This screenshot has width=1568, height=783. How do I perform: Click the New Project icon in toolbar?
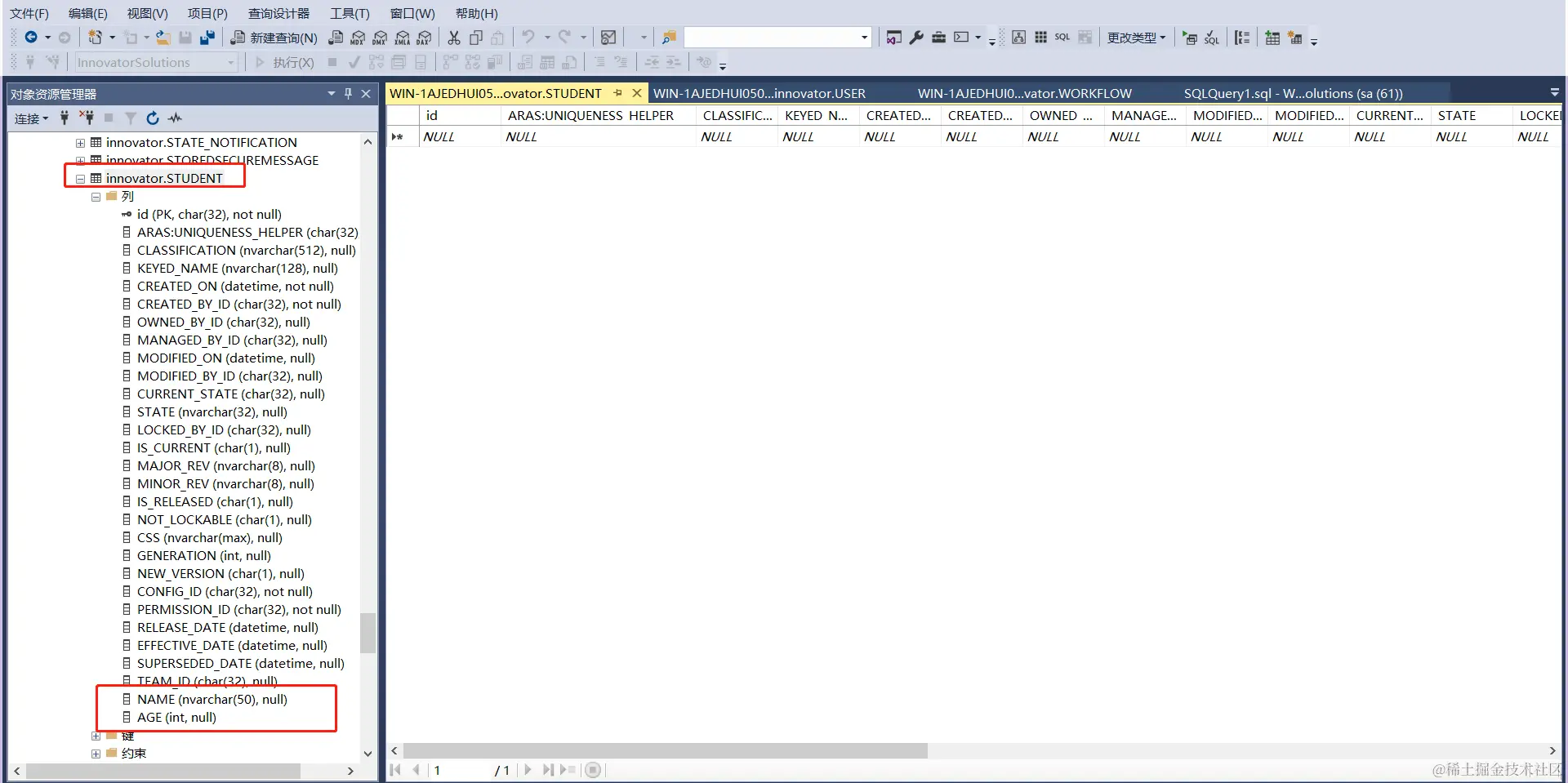96,38
